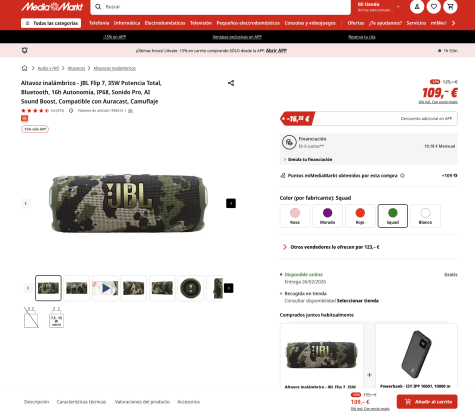Open the Características técnicas tab

[x=81, y=402]
